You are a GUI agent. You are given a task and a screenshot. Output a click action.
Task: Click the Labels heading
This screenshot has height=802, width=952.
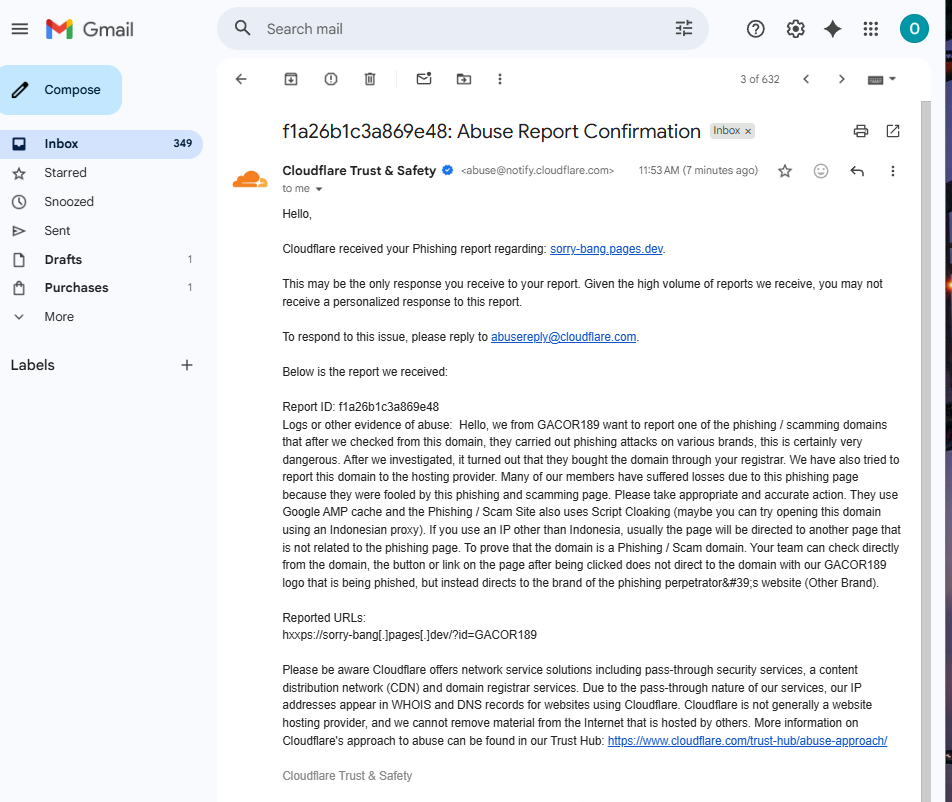pyautogui.click(x=33, y=365)
